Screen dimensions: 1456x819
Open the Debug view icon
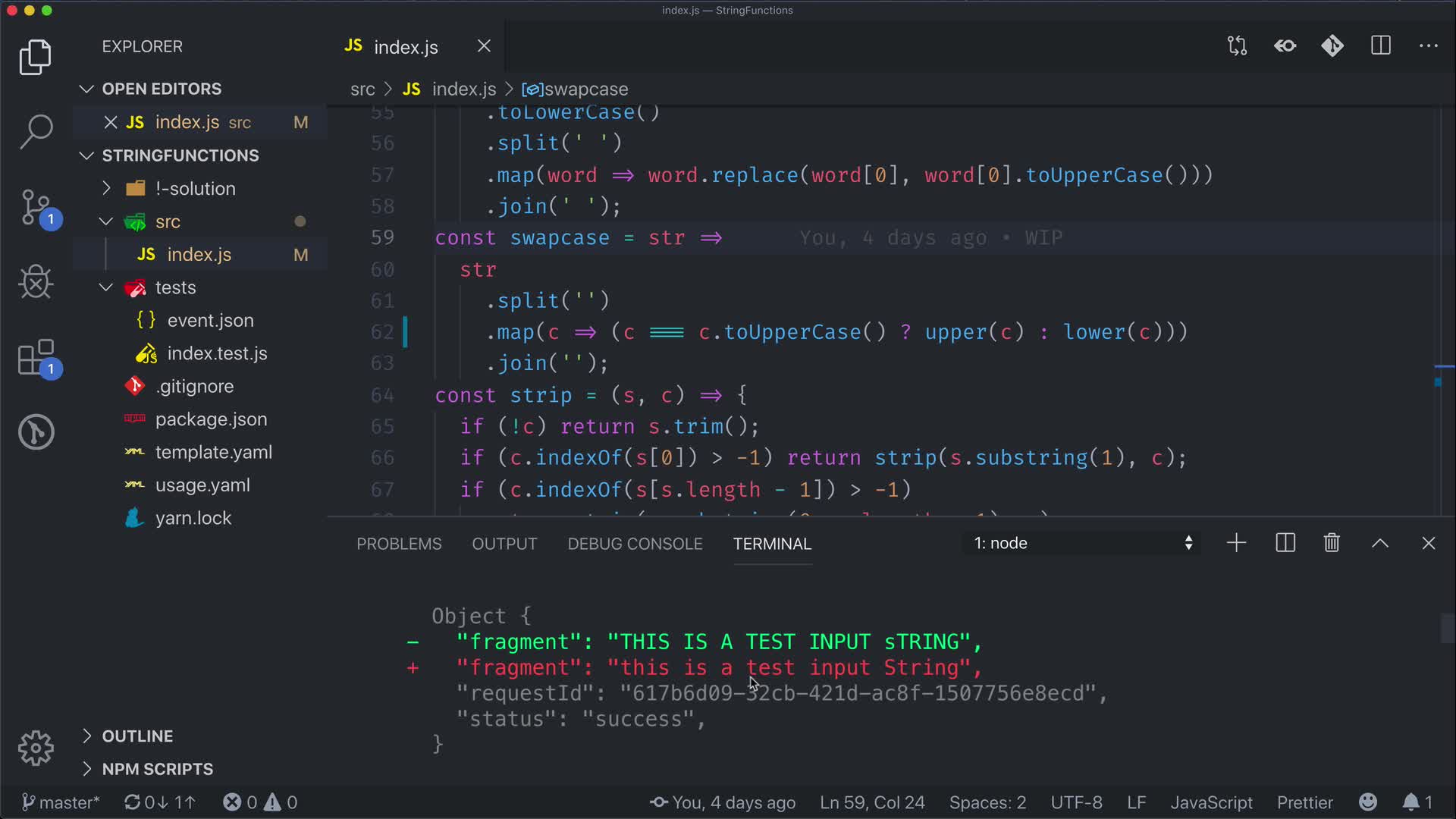tap(36, 282)
